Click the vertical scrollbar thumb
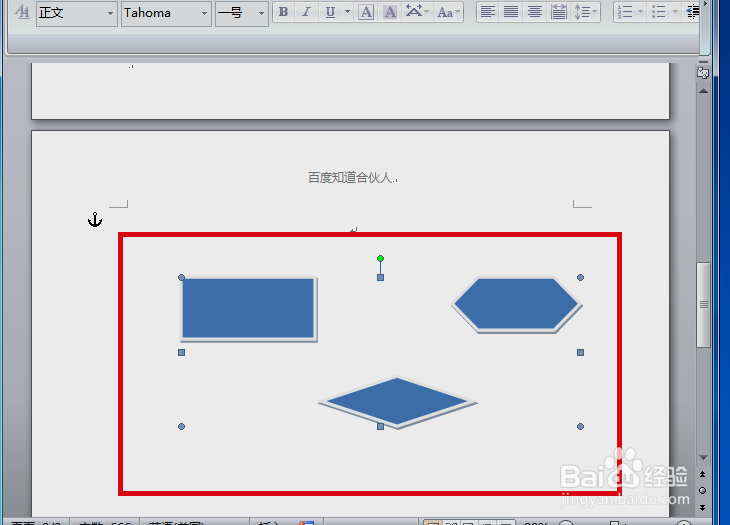 703,305
